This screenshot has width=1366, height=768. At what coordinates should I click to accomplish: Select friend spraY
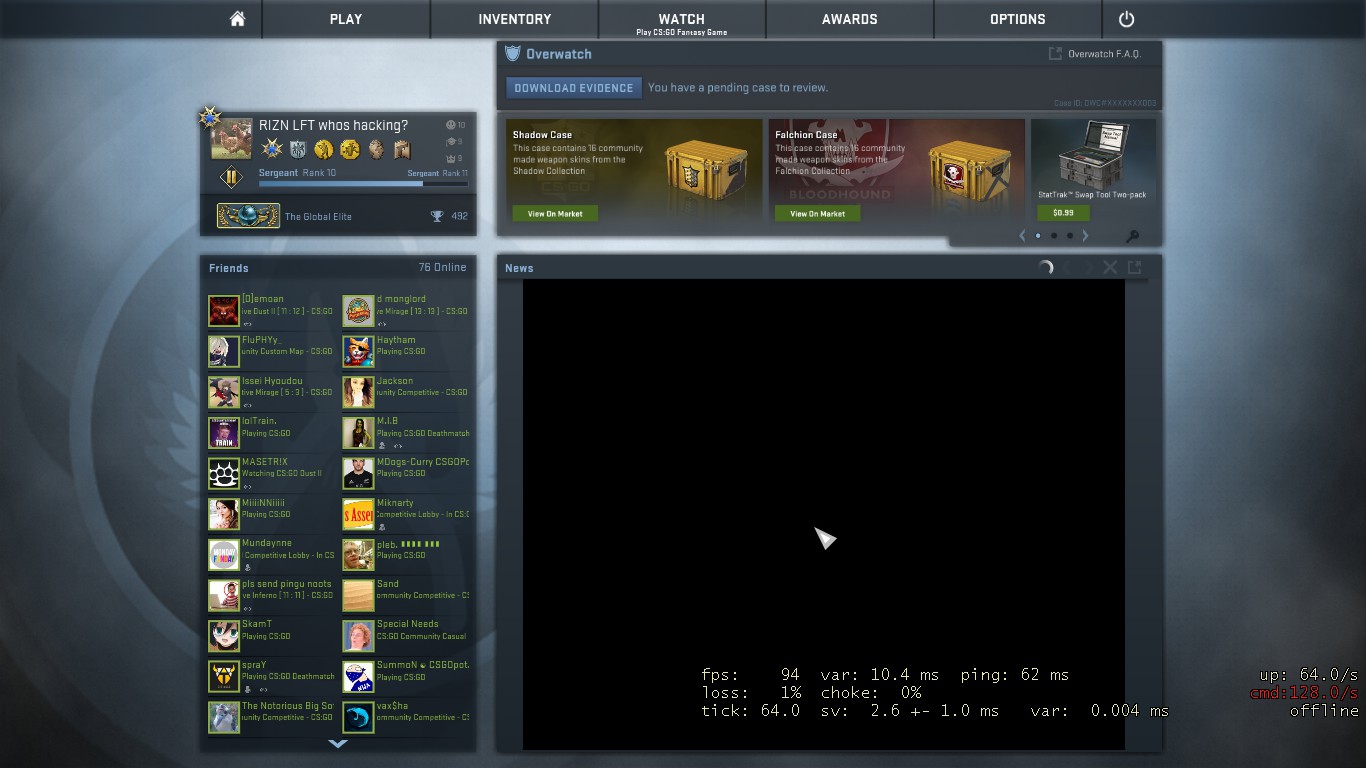click(x=270, y=677)
